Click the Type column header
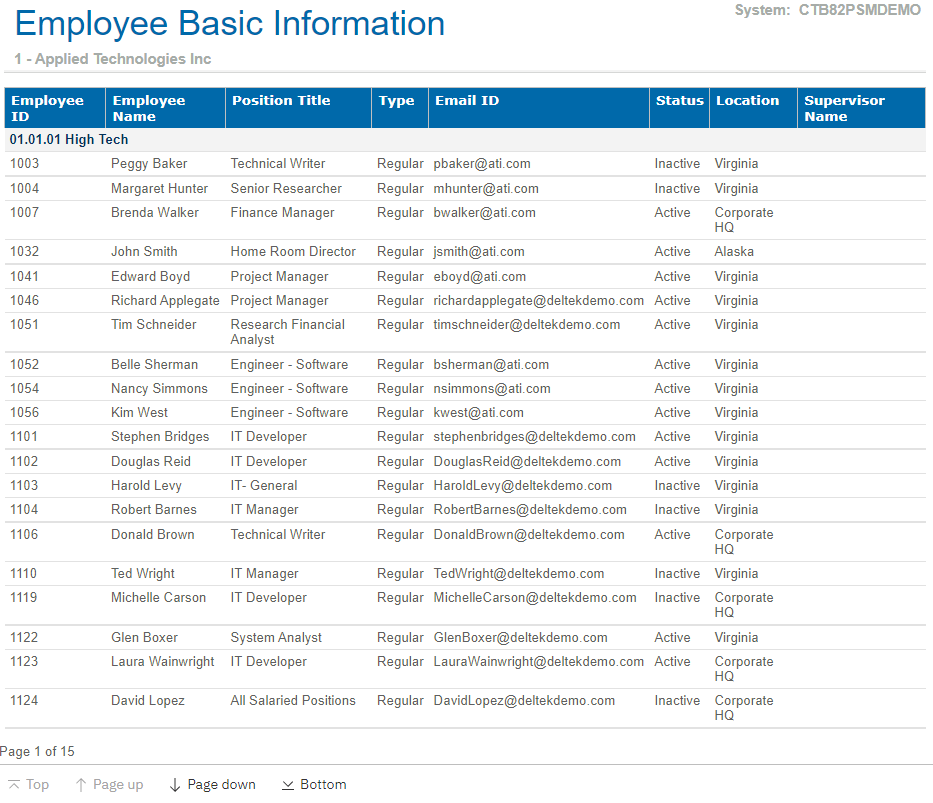933x803 pixels. click(x=396, y=101)
